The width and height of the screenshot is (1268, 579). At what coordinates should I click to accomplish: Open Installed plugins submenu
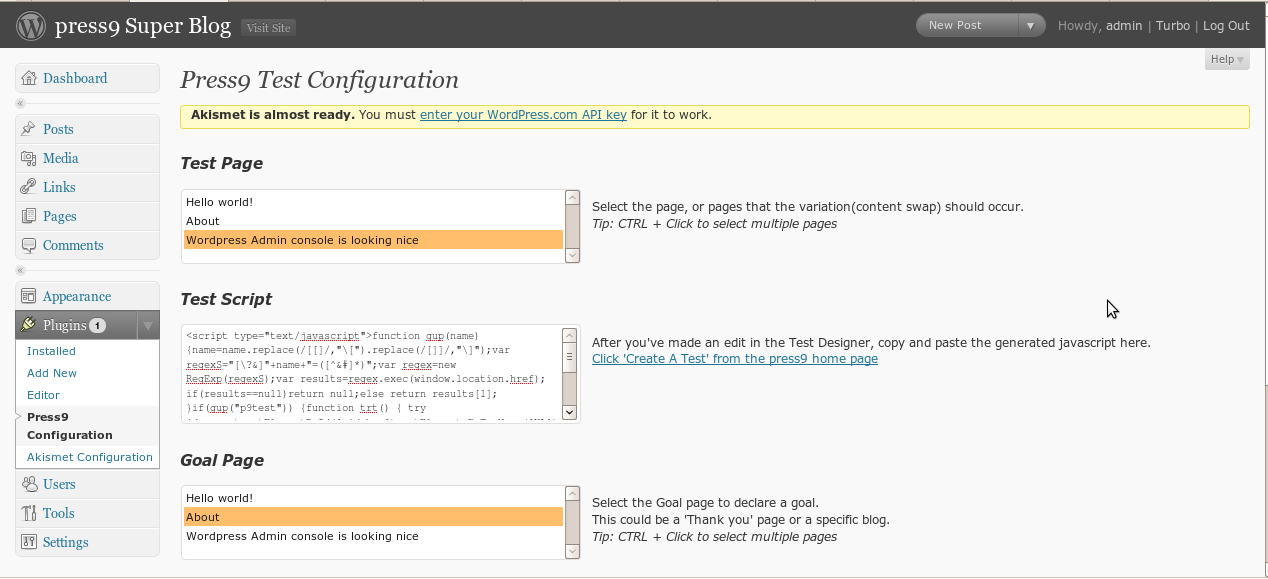click(x=51, y=351)
